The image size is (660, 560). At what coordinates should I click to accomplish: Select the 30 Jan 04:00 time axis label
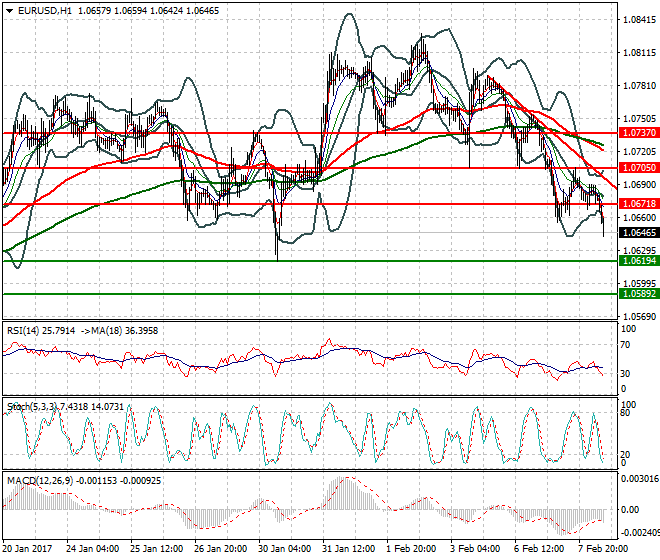[285, 549]
